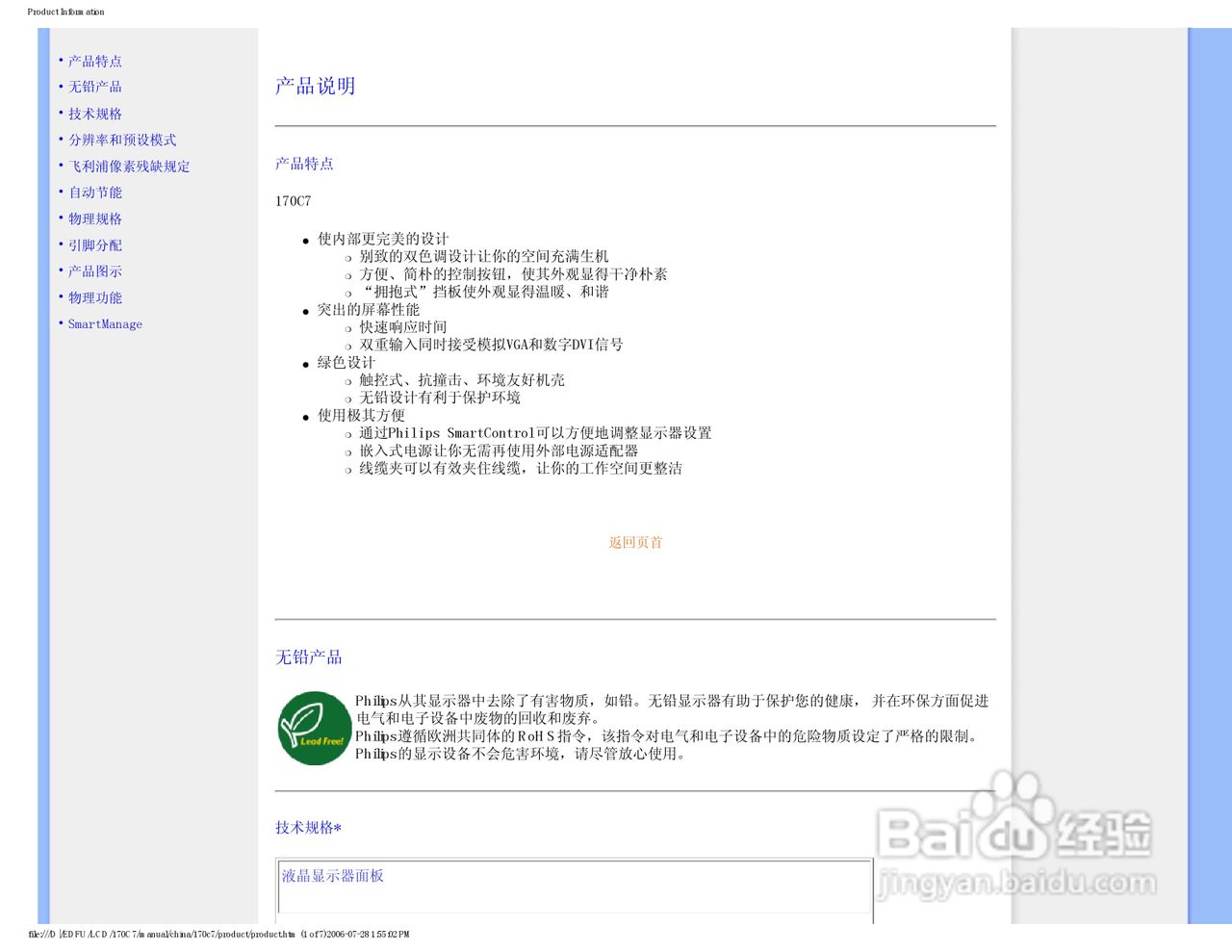Click the Product Information page title
The width and height of the screenshot is (1232, 952).
[x=65, y=12]
